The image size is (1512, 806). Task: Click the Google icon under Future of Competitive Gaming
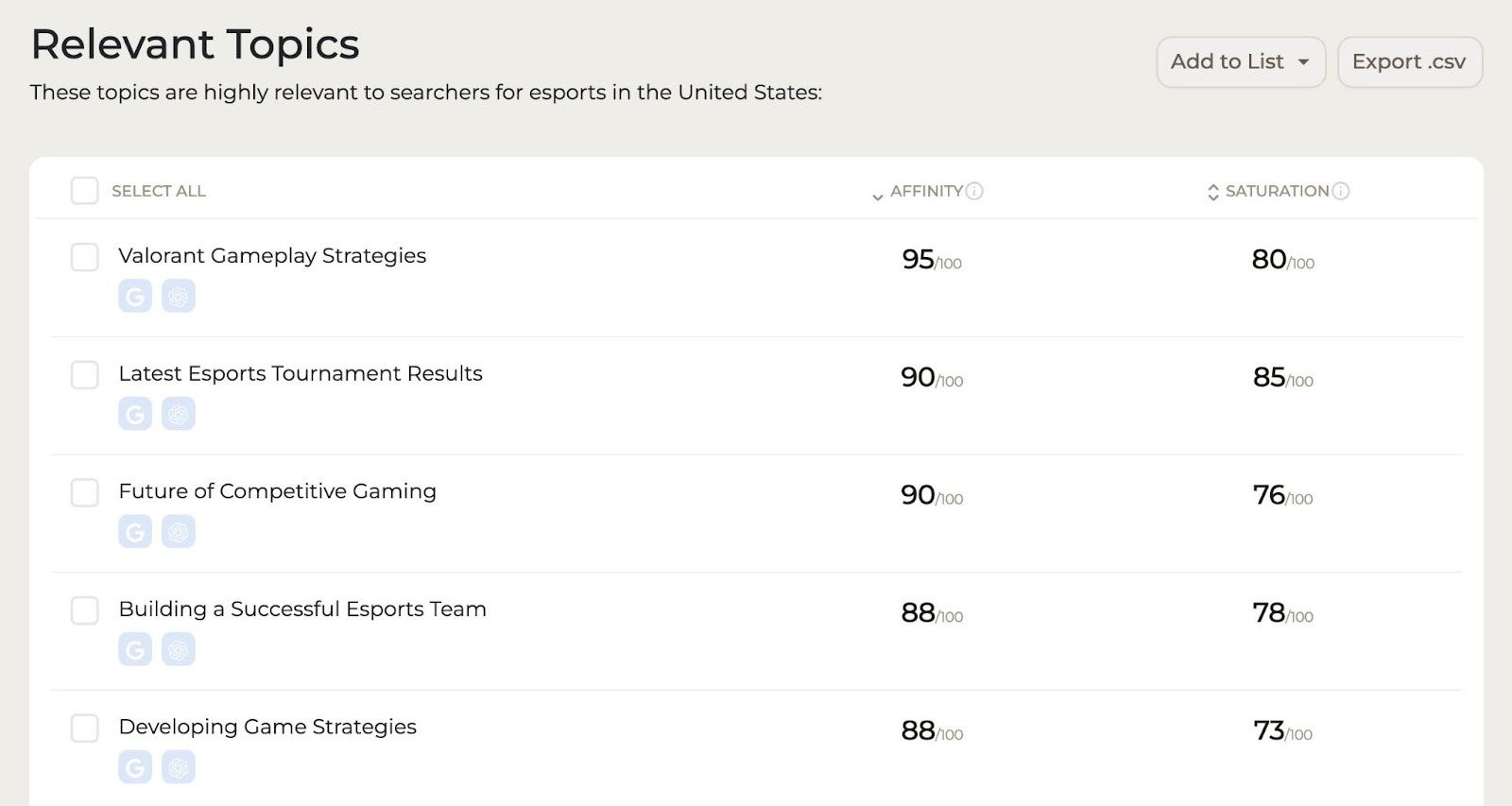[x=135, y=531]
